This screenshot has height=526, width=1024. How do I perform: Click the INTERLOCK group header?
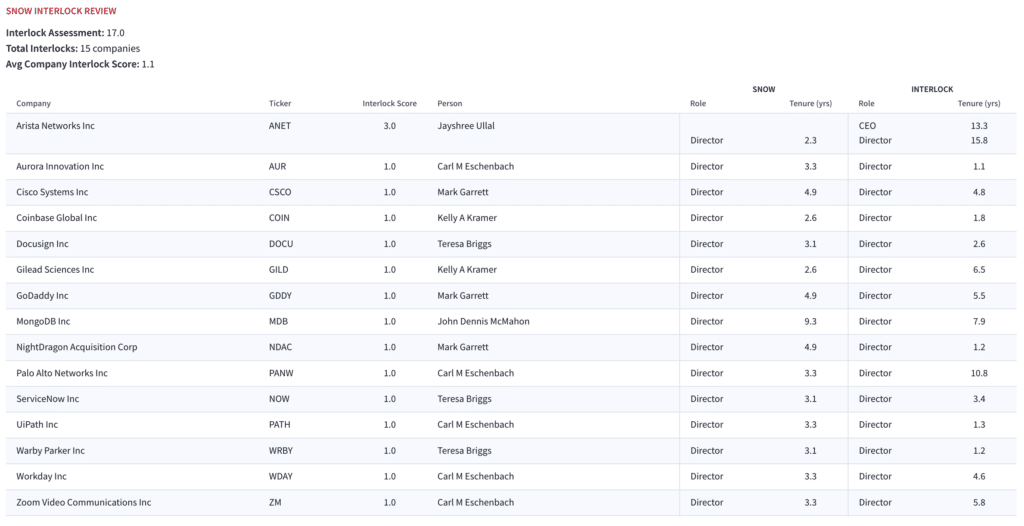tap(932, 89)
